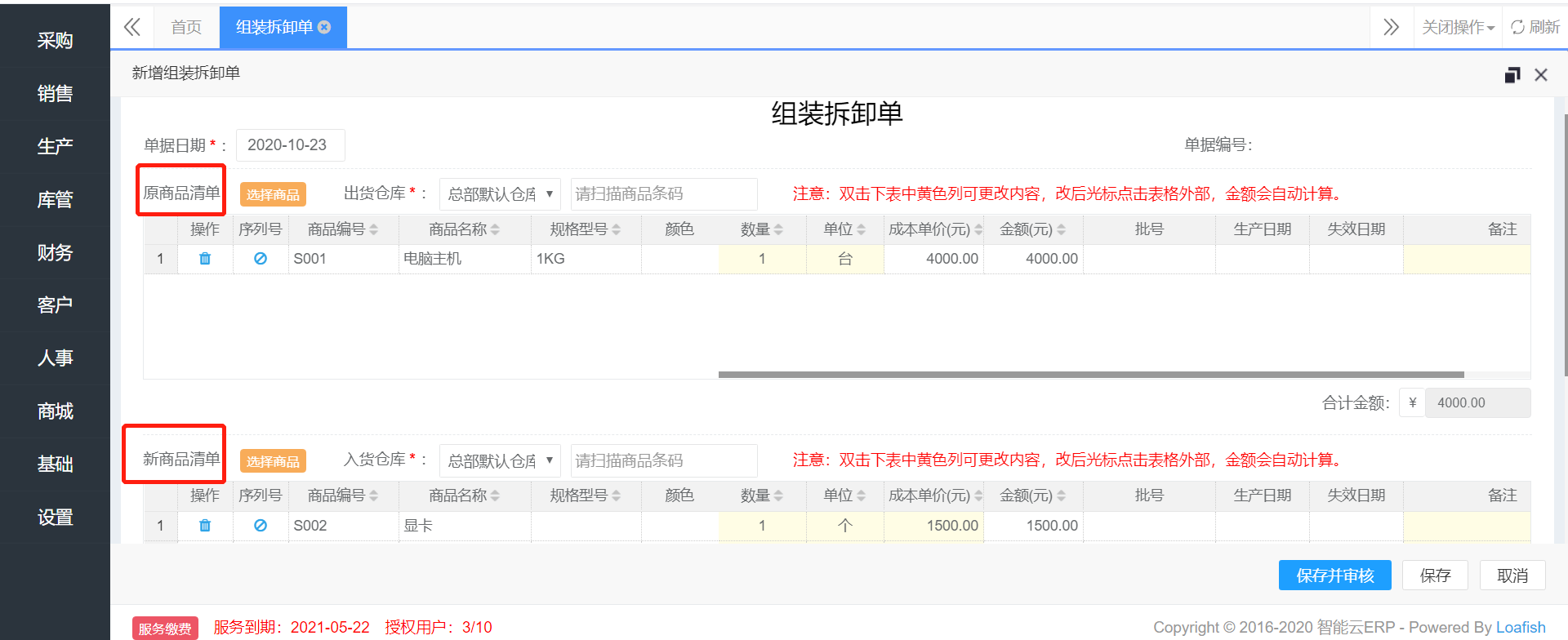Click the barcode scan field under 出货仓库
Viewport: 1568px width, 640px height.
664,194
